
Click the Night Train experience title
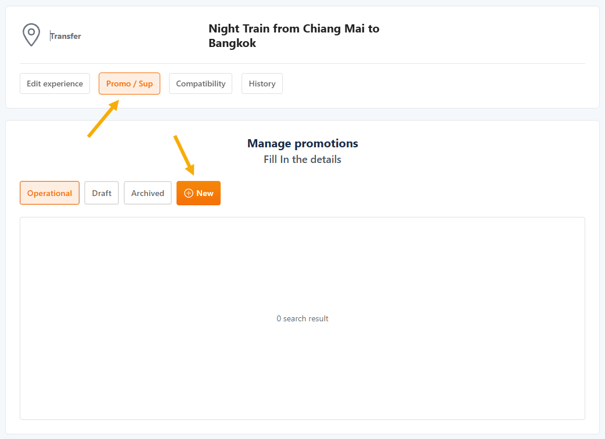[294, 36]
